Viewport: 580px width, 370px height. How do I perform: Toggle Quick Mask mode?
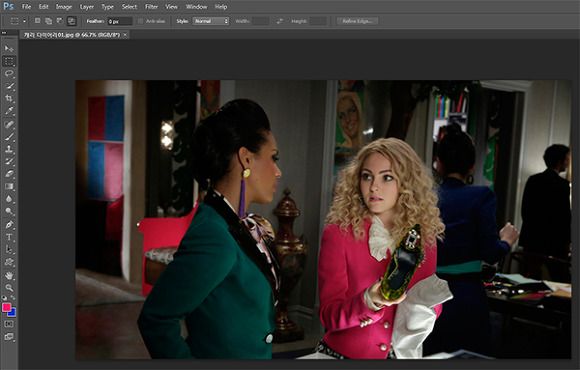9,324
